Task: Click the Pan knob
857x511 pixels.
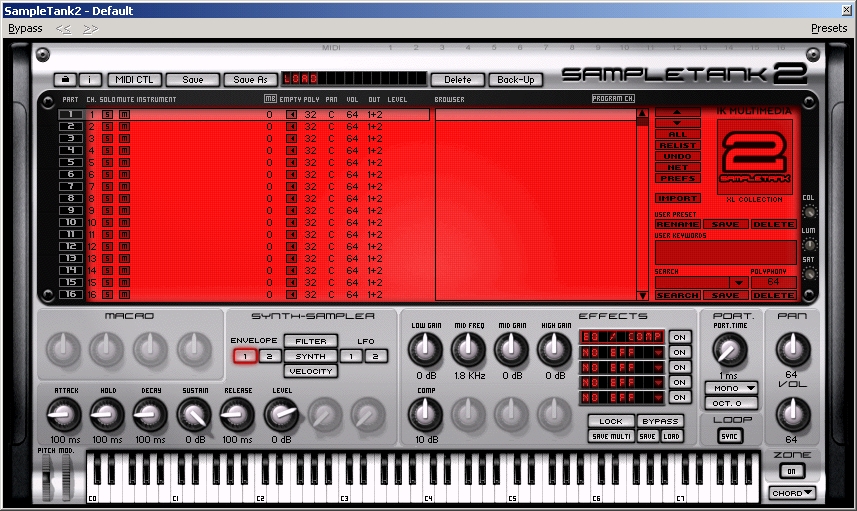Action: (x=793, y=350)
